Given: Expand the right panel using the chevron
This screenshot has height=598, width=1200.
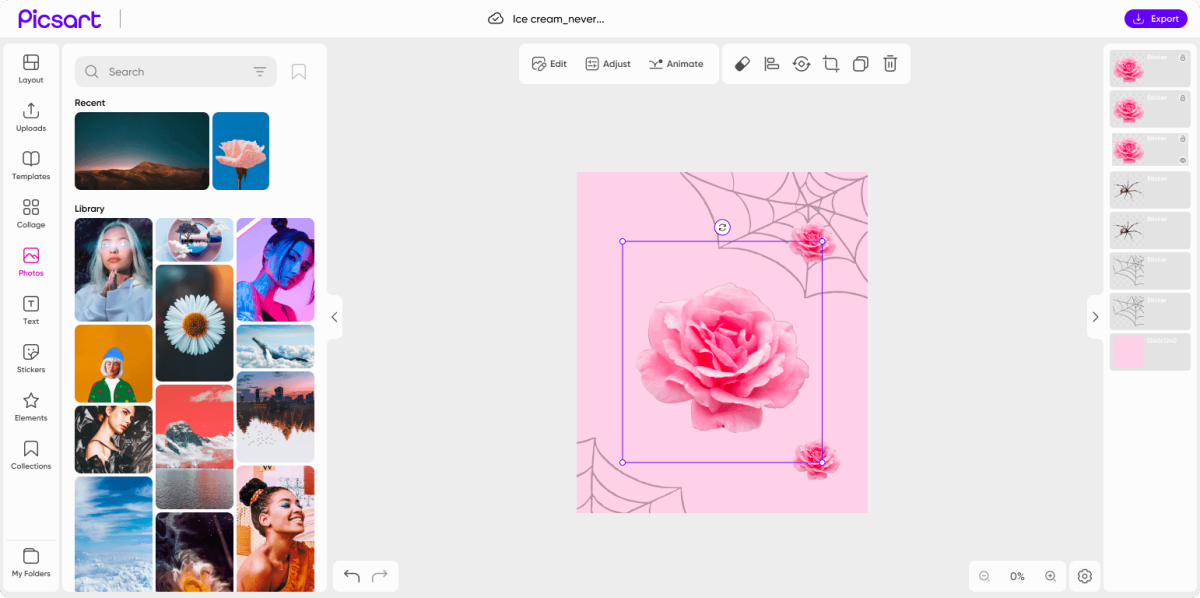Looking at the screenshot, I should click(1095, 316).
